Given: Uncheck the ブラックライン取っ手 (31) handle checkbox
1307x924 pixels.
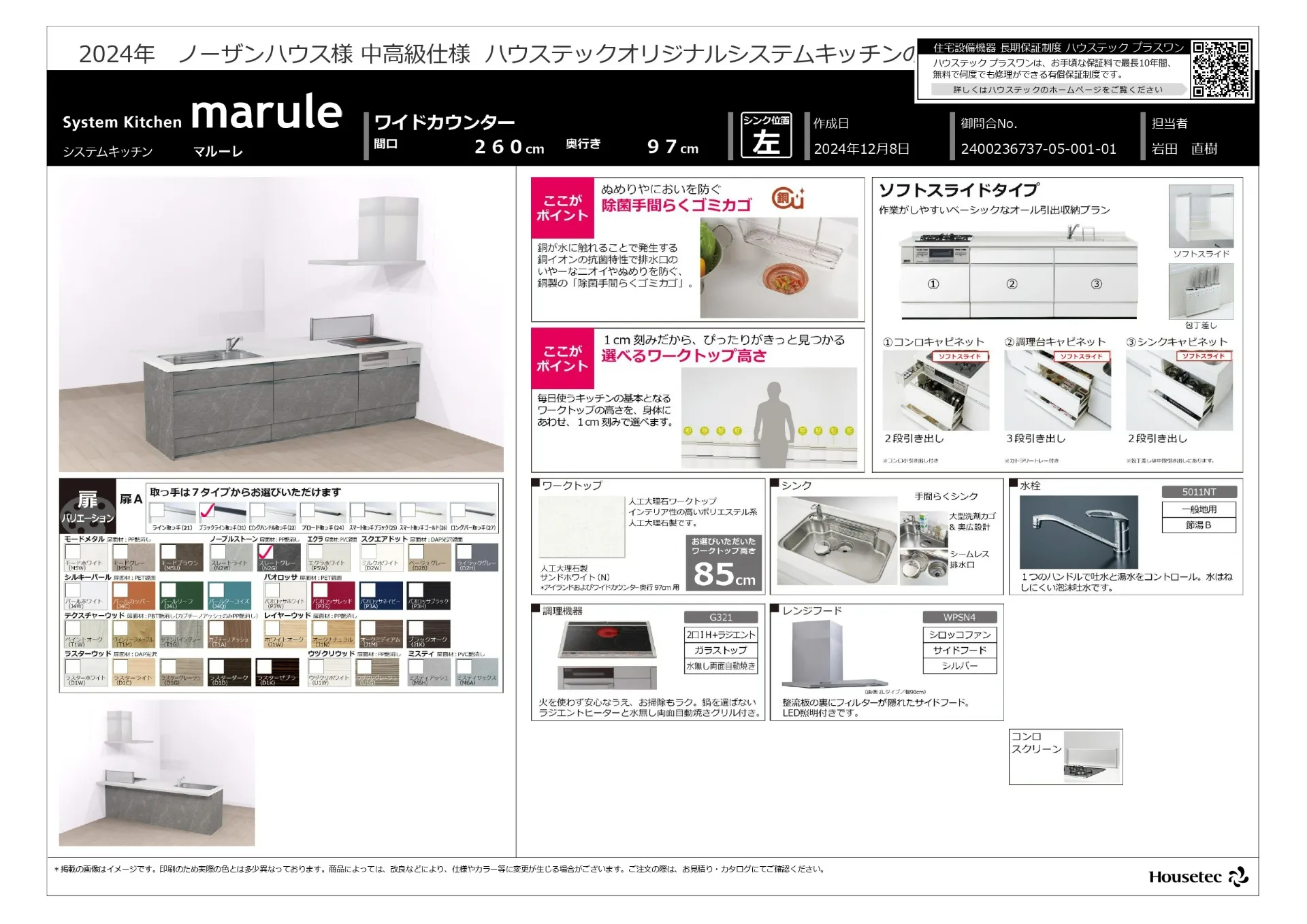Looking at the screenshot, I should coord(208,510).
